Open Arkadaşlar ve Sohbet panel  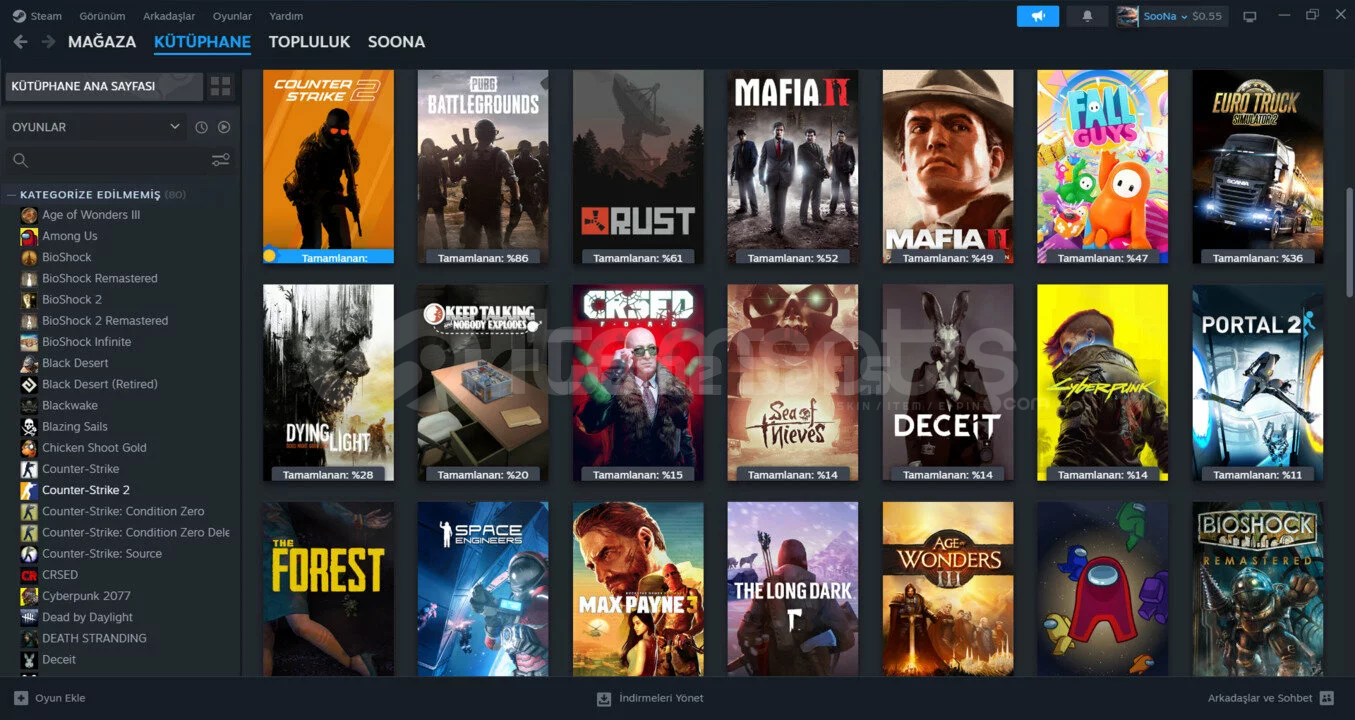click(x=1271, y=698)
